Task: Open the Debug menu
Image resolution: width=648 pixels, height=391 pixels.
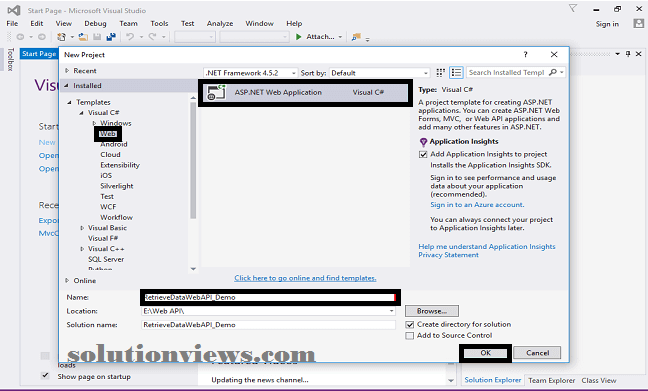Action: [x=95, y=24]
